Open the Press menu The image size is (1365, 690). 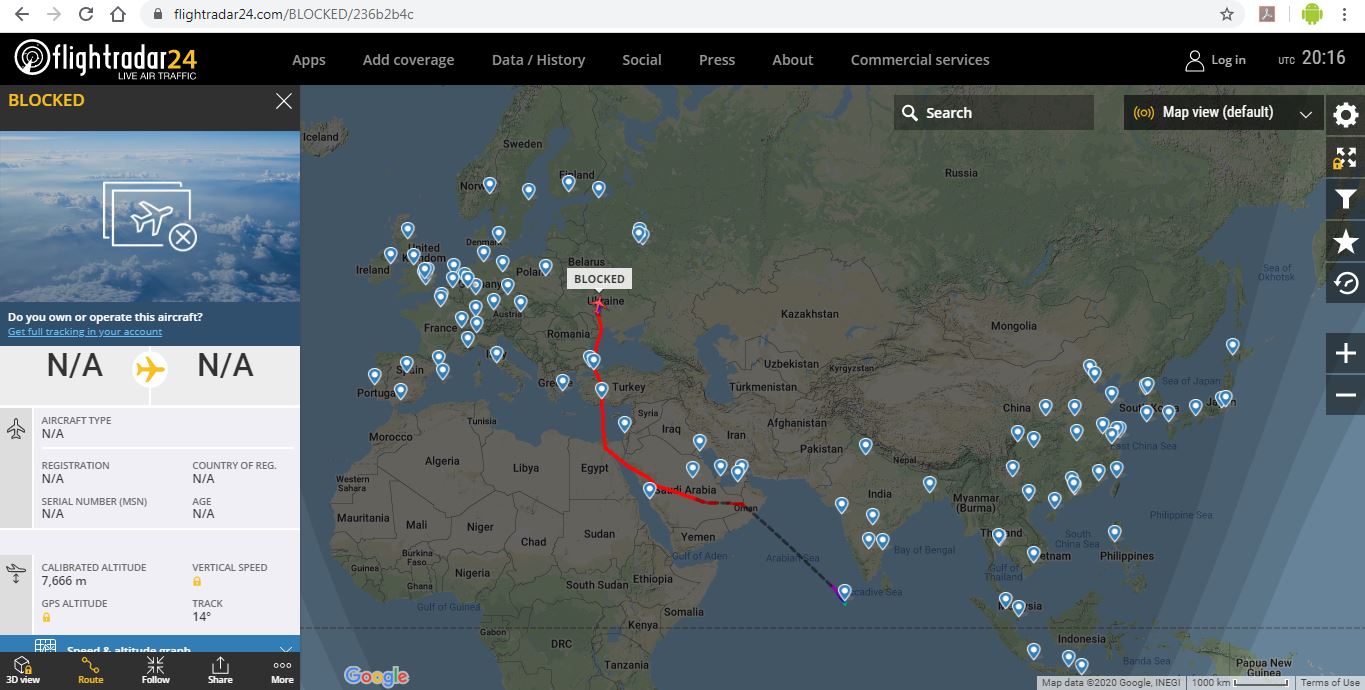[x=717, y=60]
